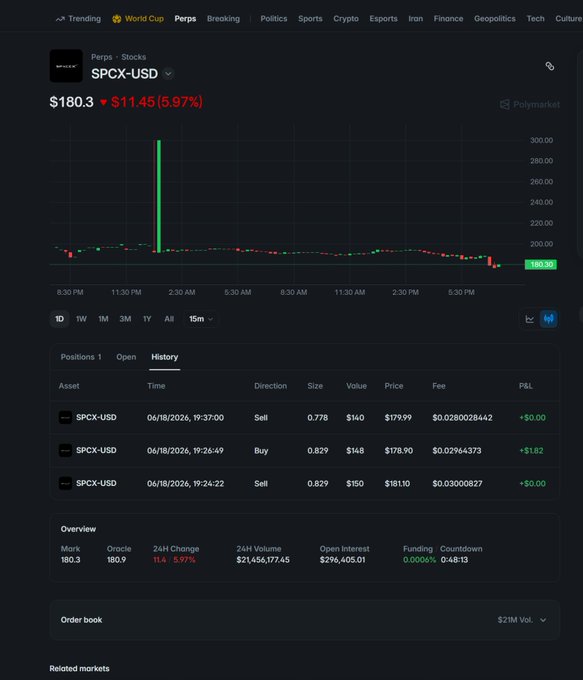Click the Perps breadcrumb link
583x680 pixels.
tap(102, 57)
